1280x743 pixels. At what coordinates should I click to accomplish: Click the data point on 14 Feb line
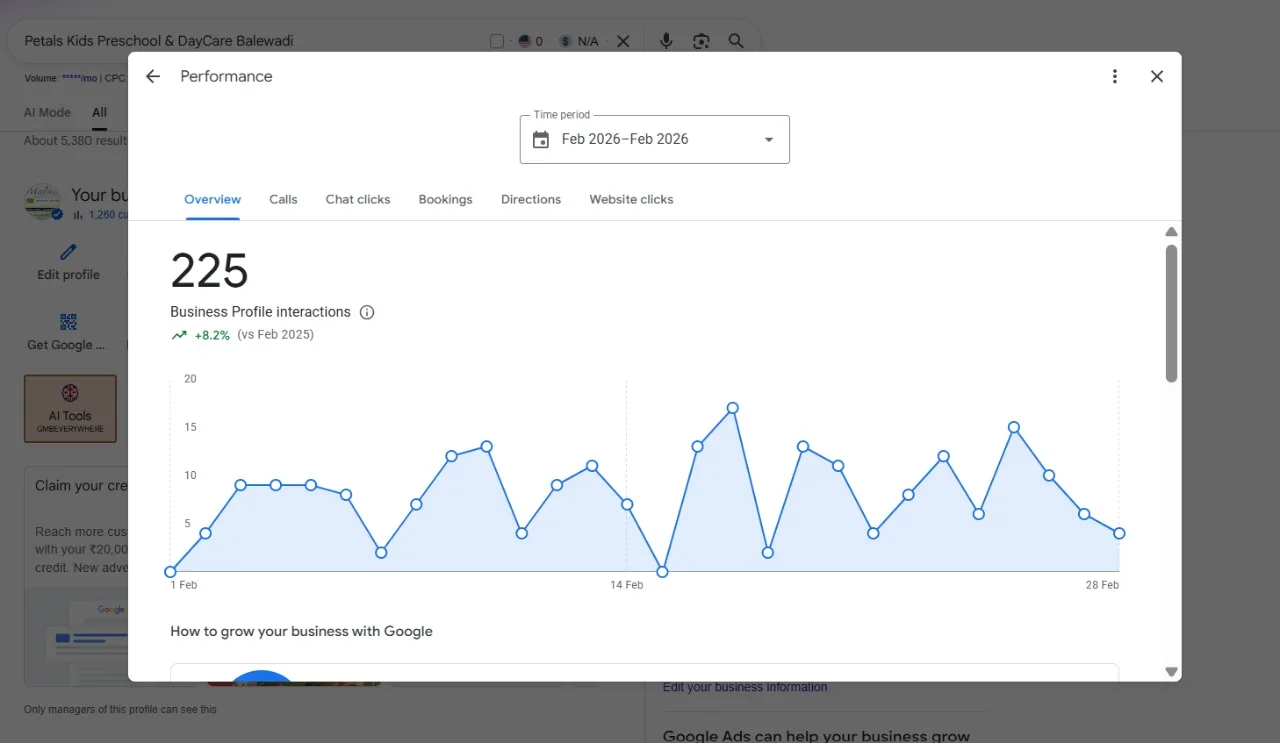(627, 504)
